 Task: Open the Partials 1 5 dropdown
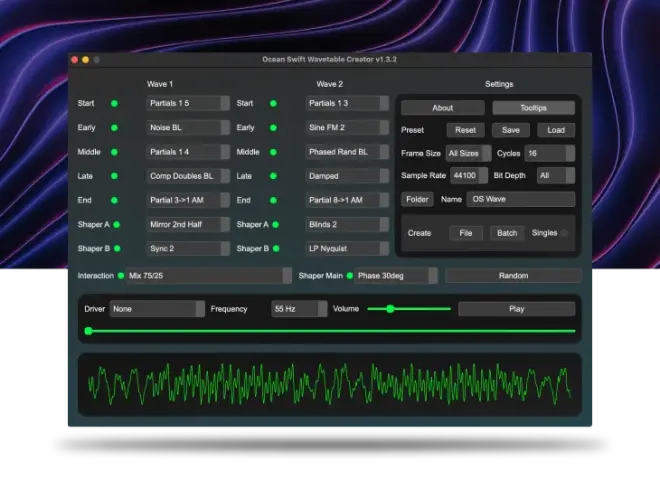pyautogui.click(x=188, y=103)
